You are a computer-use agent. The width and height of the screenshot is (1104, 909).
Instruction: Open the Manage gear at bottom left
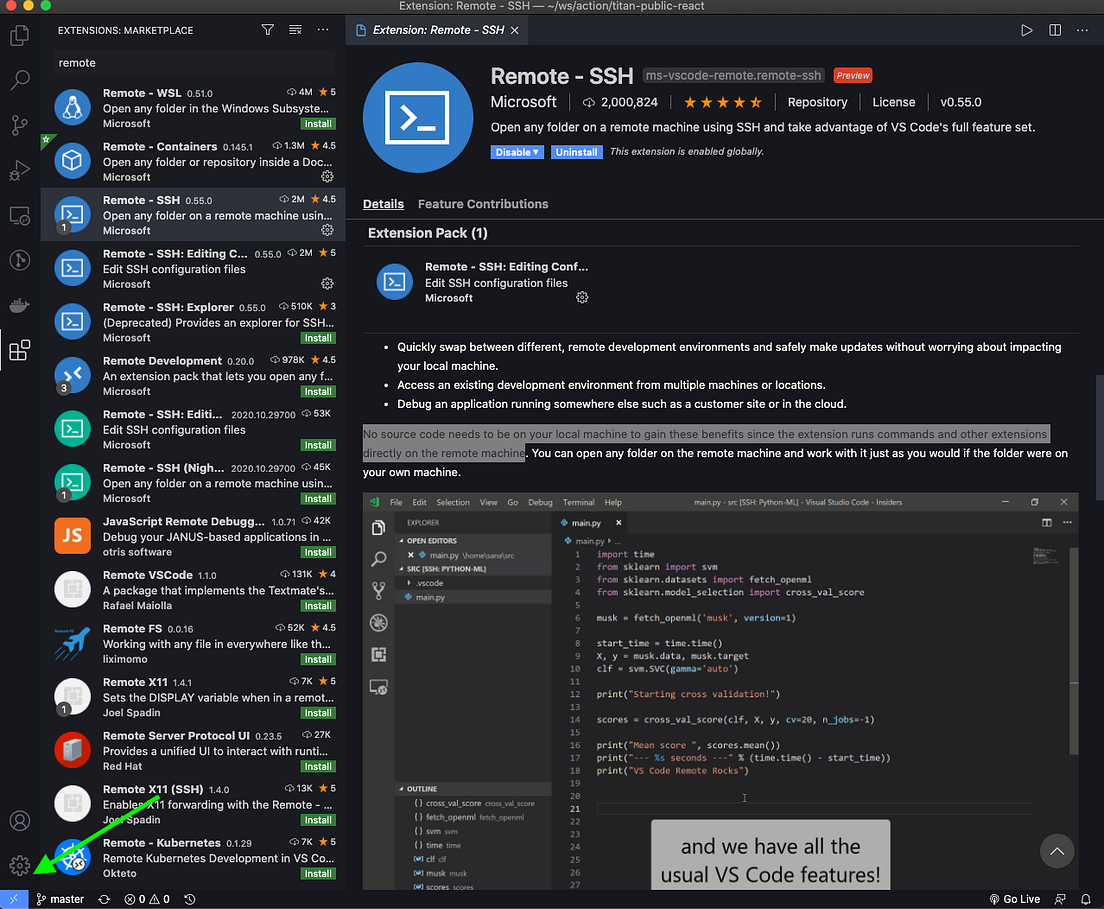tap(20, 864)
